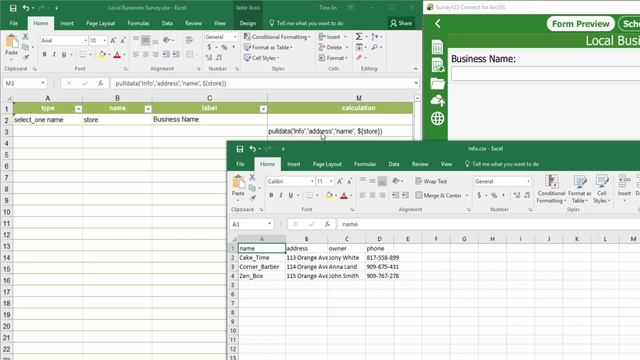Click font color A in Local Business Survey ribbon

tap(117, 54)
